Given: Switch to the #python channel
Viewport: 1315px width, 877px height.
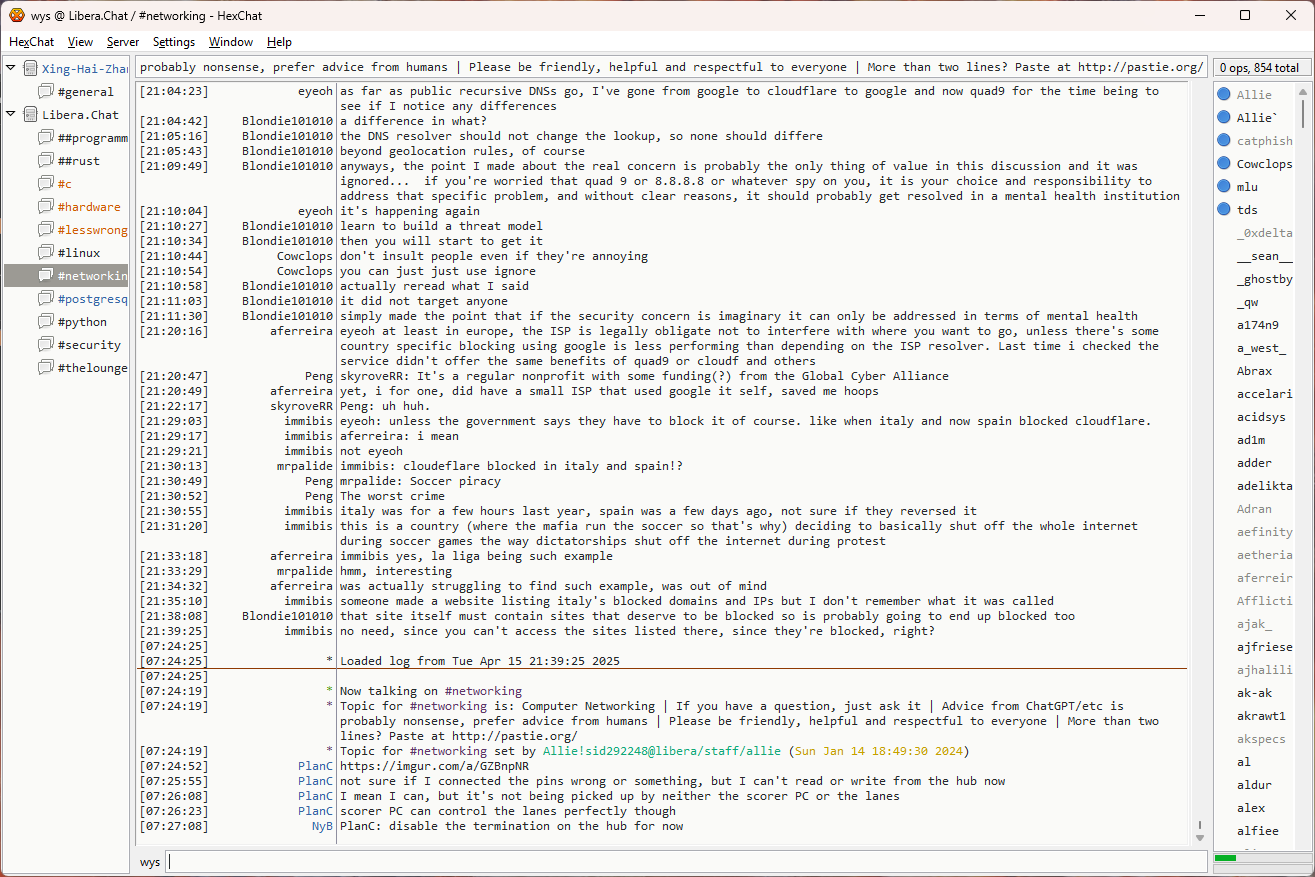Looking at the screenshot, I should click(82, 321).
